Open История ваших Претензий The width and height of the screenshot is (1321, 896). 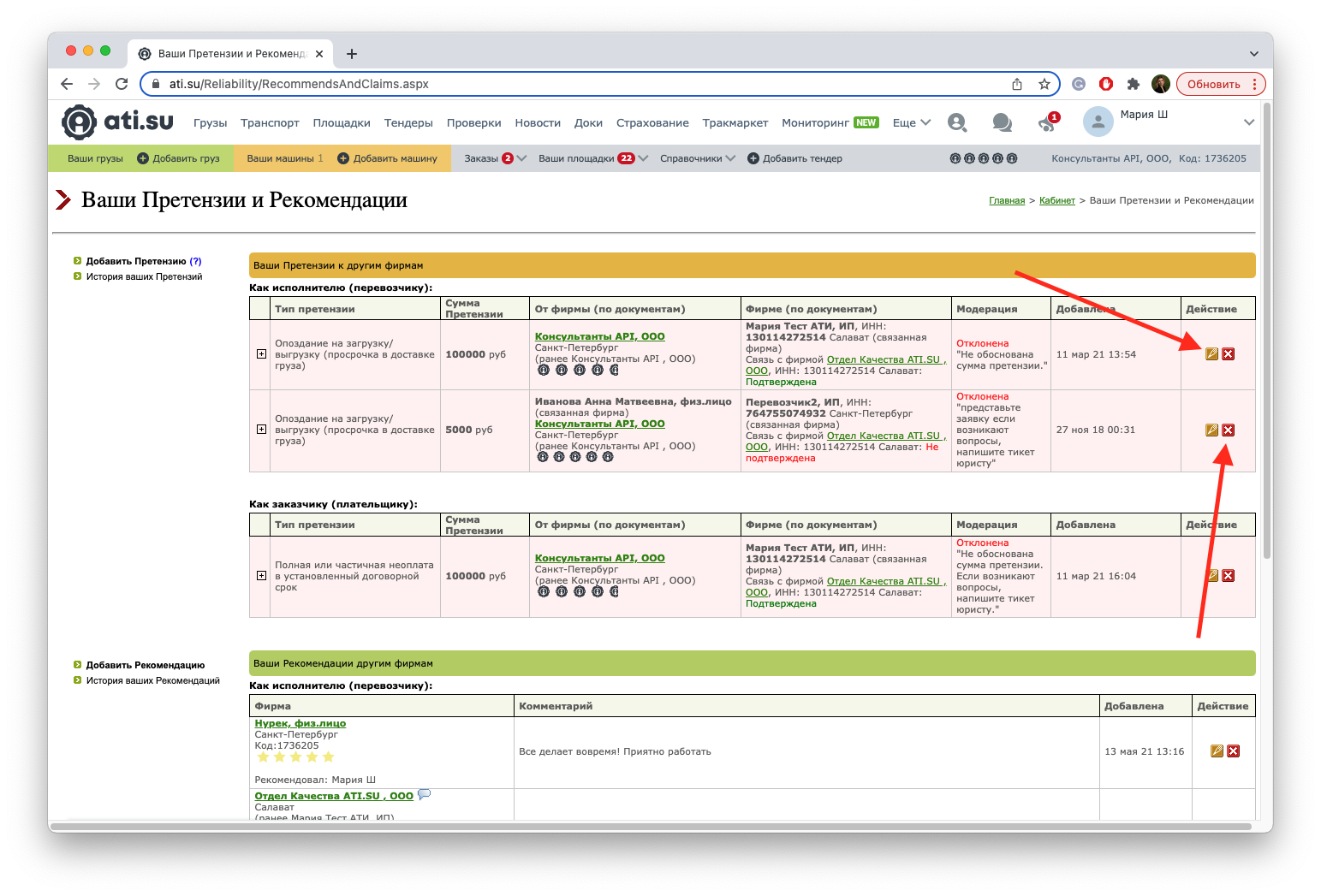click(144, 277)
